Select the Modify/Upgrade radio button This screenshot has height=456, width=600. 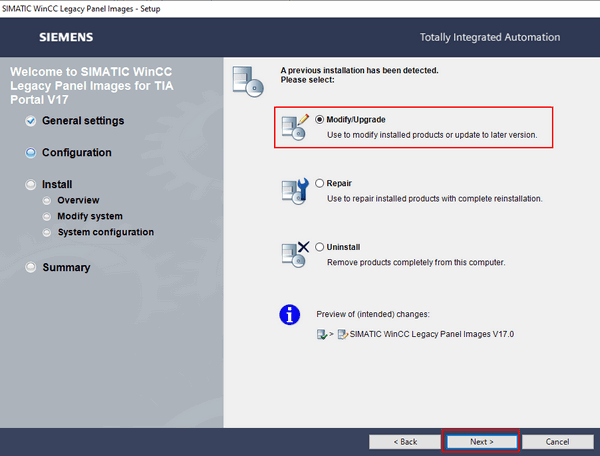click(x=319, y=120)
